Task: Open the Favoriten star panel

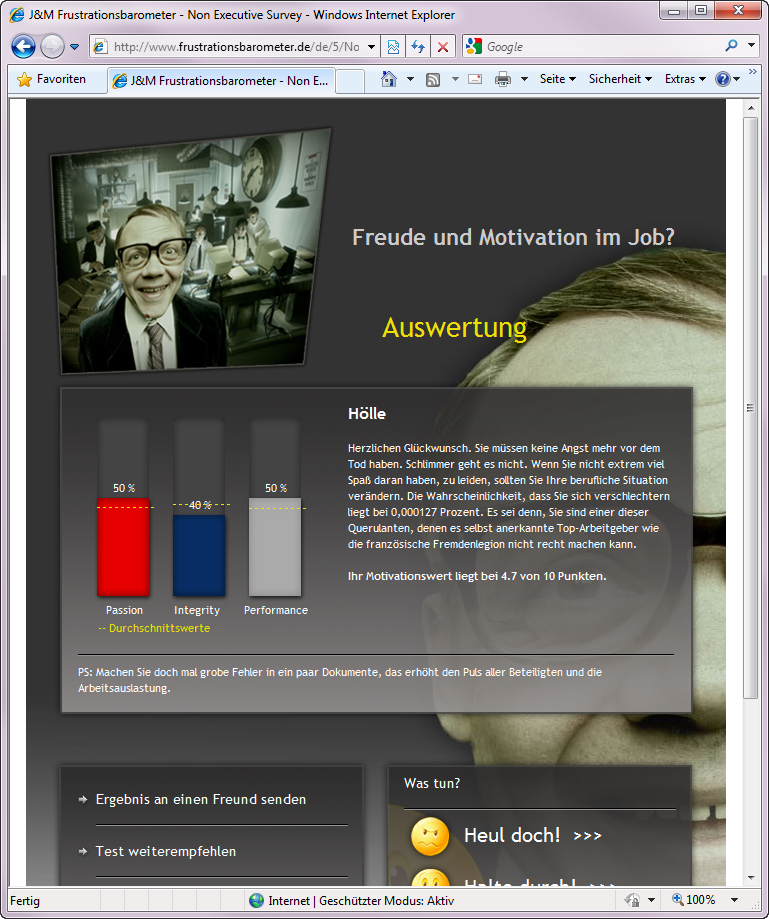Action: (52, 79)
